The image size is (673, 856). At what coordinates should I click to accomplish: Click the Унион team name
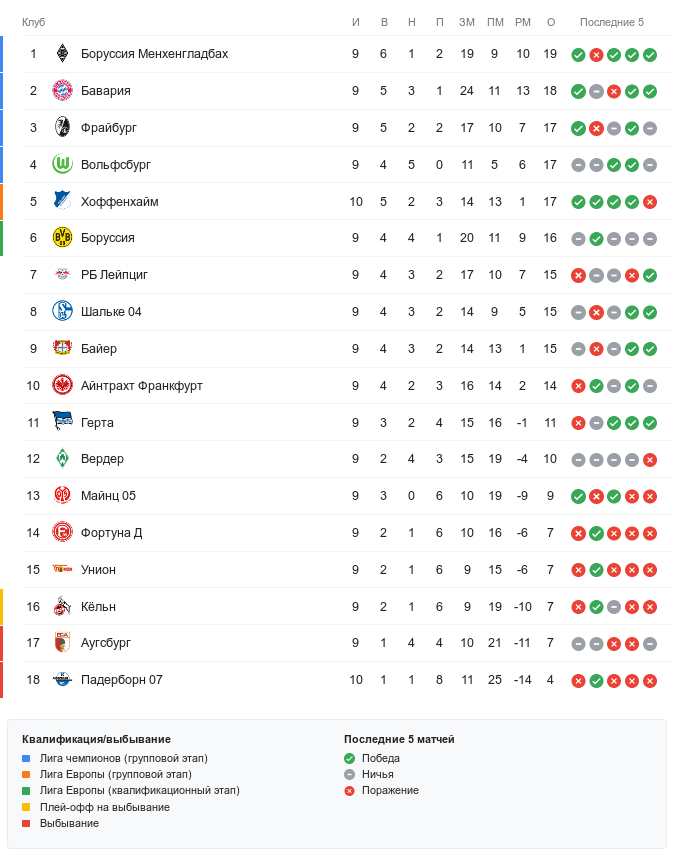coord(98,570)
